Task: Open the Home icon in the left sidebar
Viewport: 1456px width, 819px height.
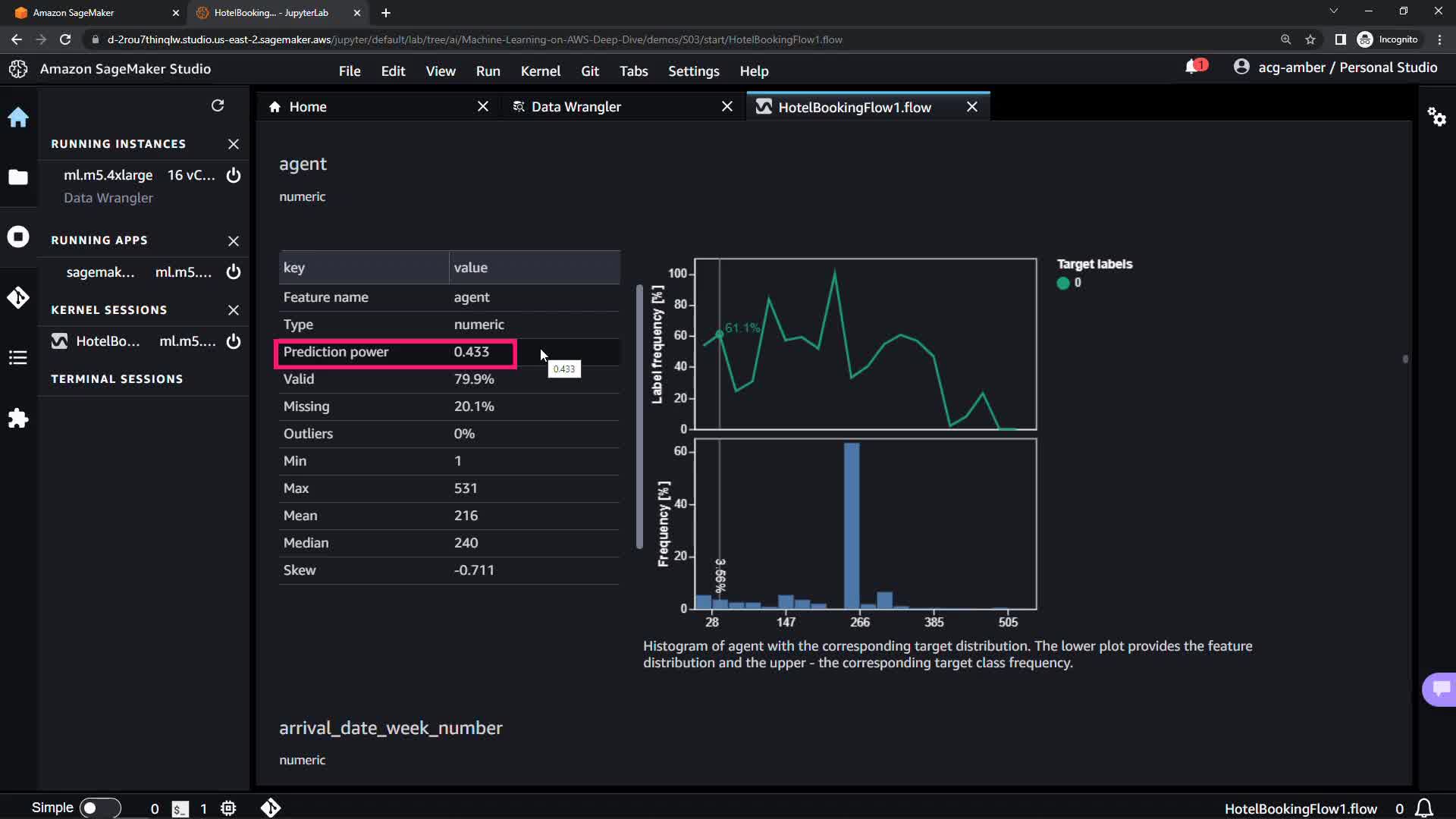Action: point(18,118)
